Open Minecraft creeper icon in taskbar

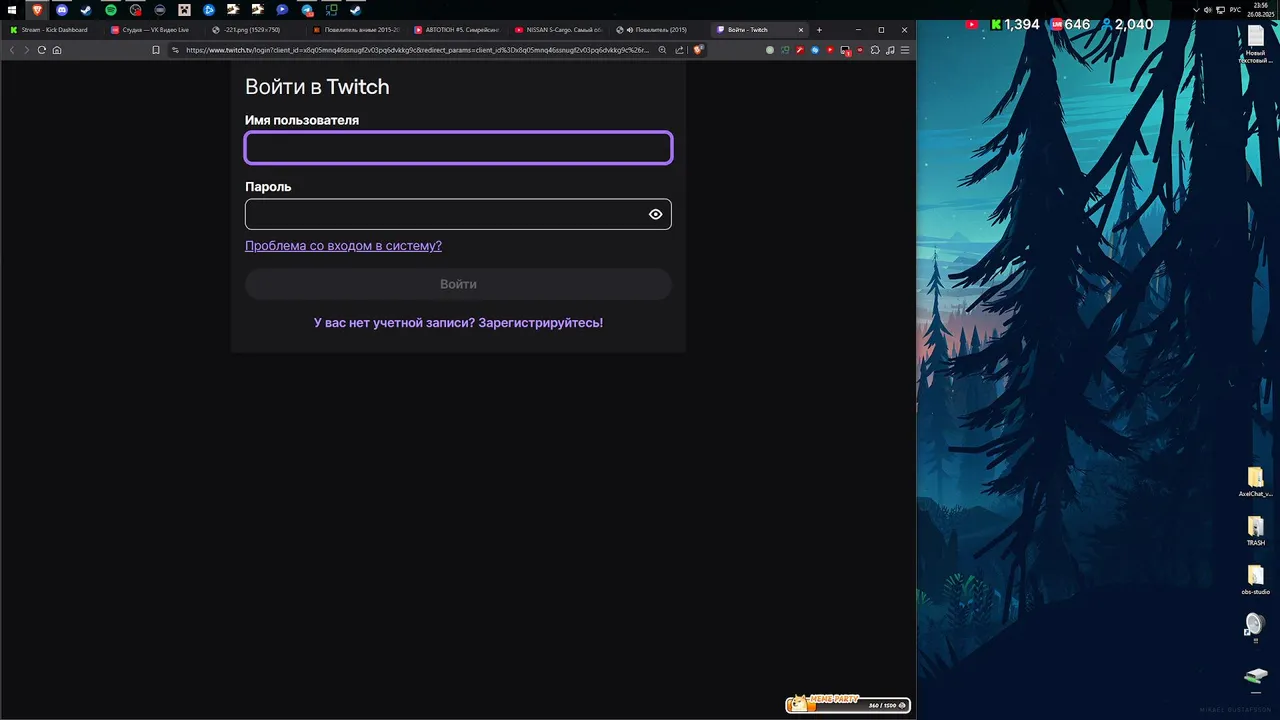[184, 10]
